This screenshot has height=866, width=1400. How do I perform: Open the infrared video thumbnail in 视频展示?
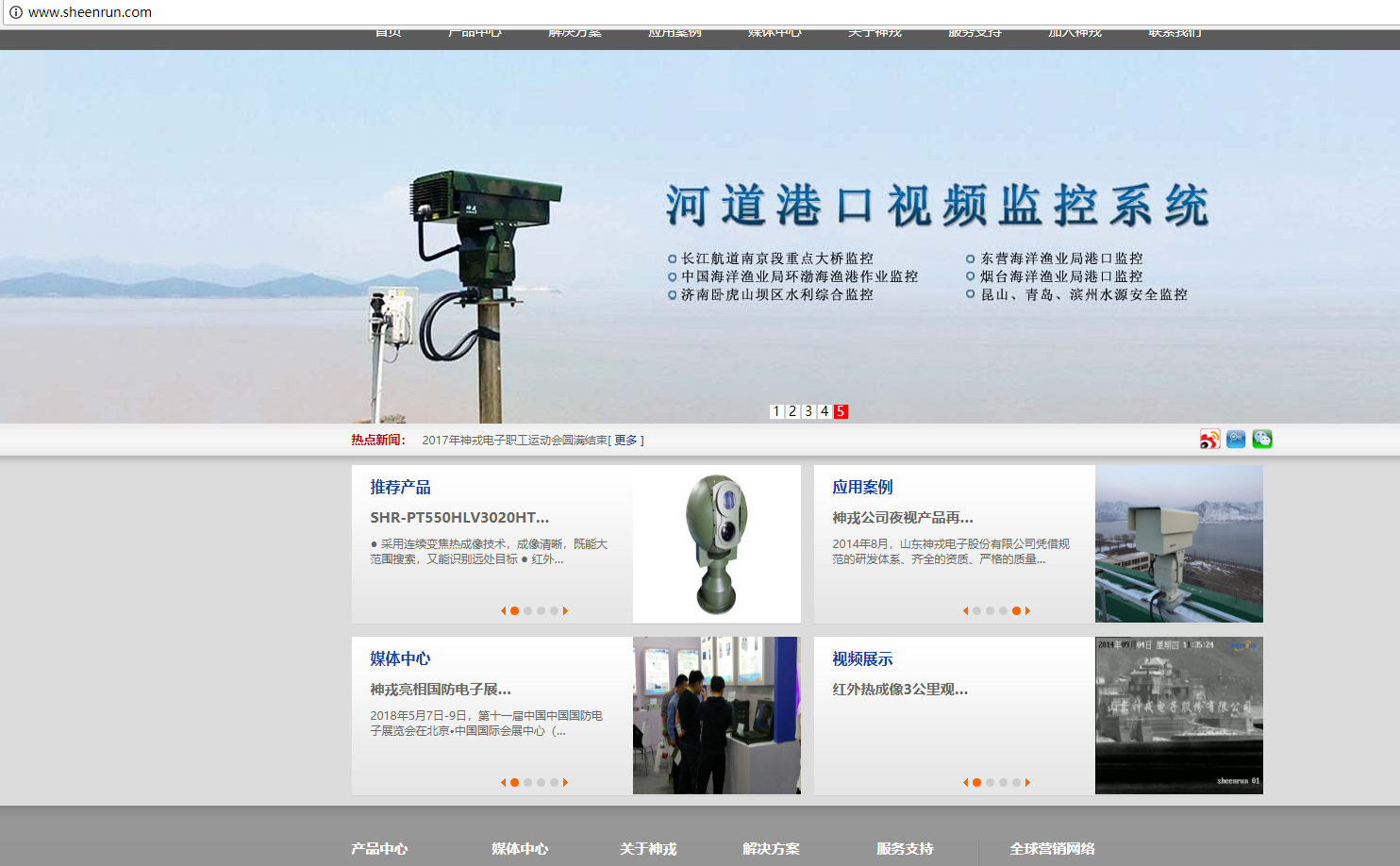1179,716
